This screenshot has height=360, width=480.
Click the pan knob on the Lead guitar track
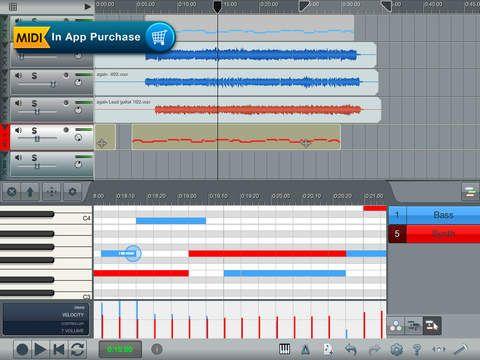78,110
